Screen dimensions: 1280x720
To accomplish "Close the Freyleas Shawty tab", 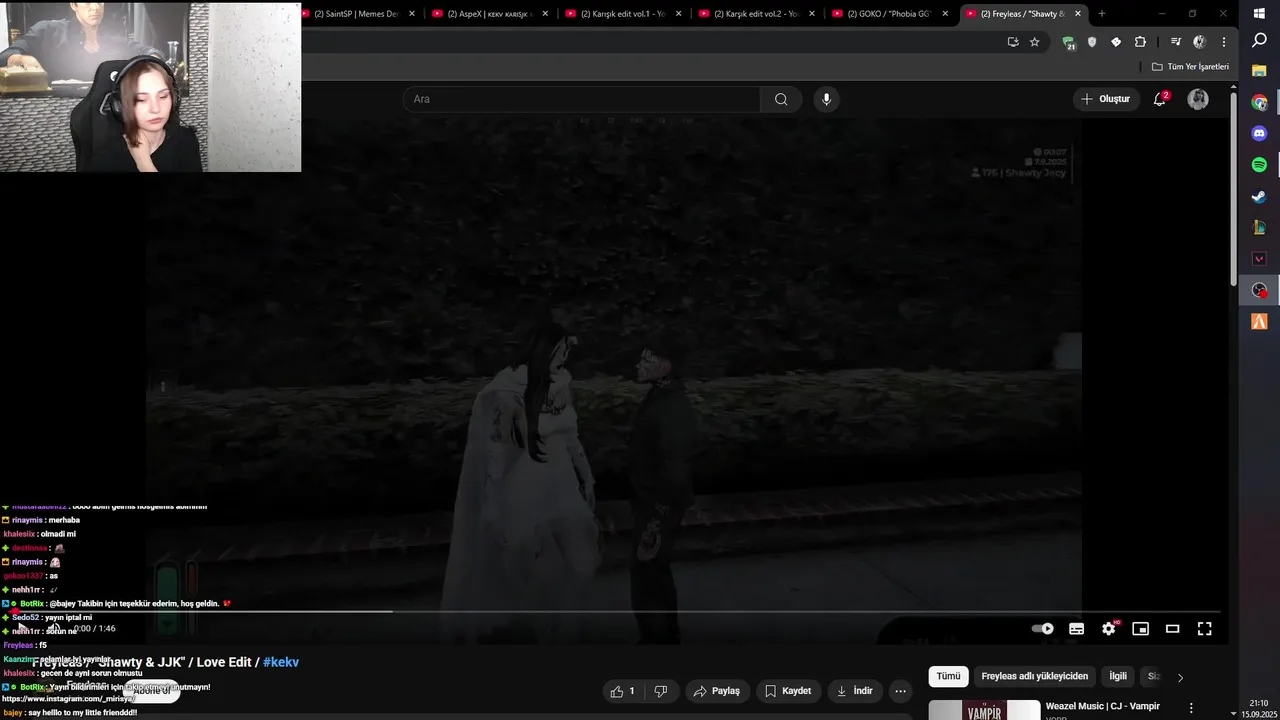I will click(1078, 14).
